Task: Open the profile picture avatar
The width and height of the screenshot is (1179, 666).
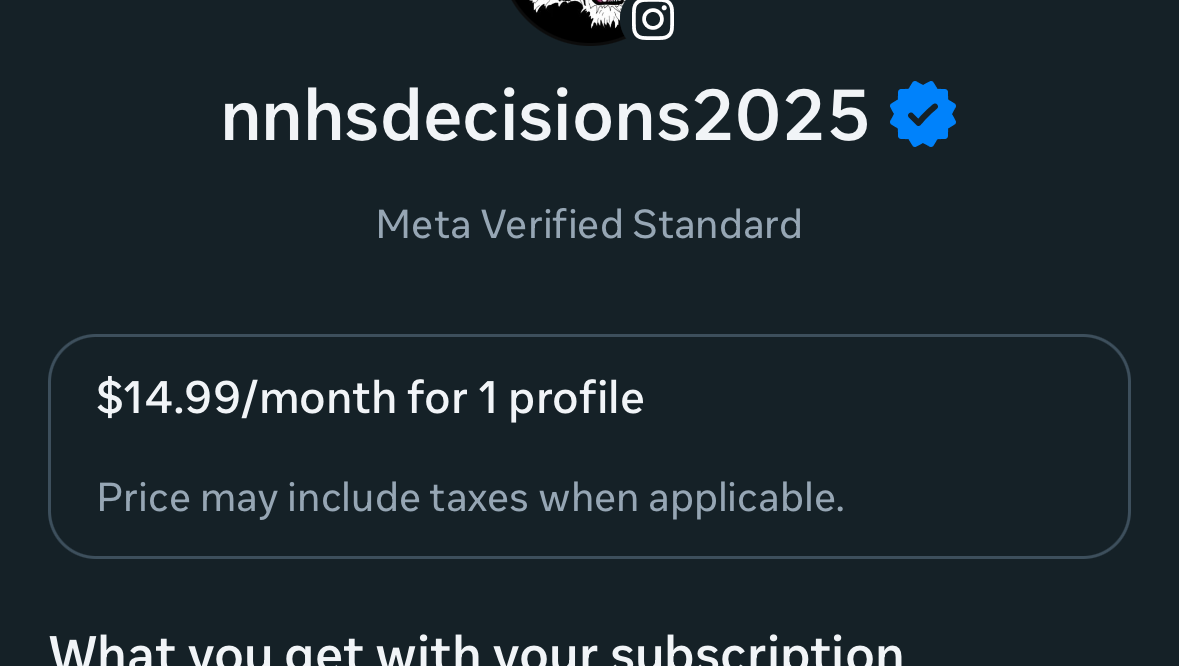Action: click(575, 17)
